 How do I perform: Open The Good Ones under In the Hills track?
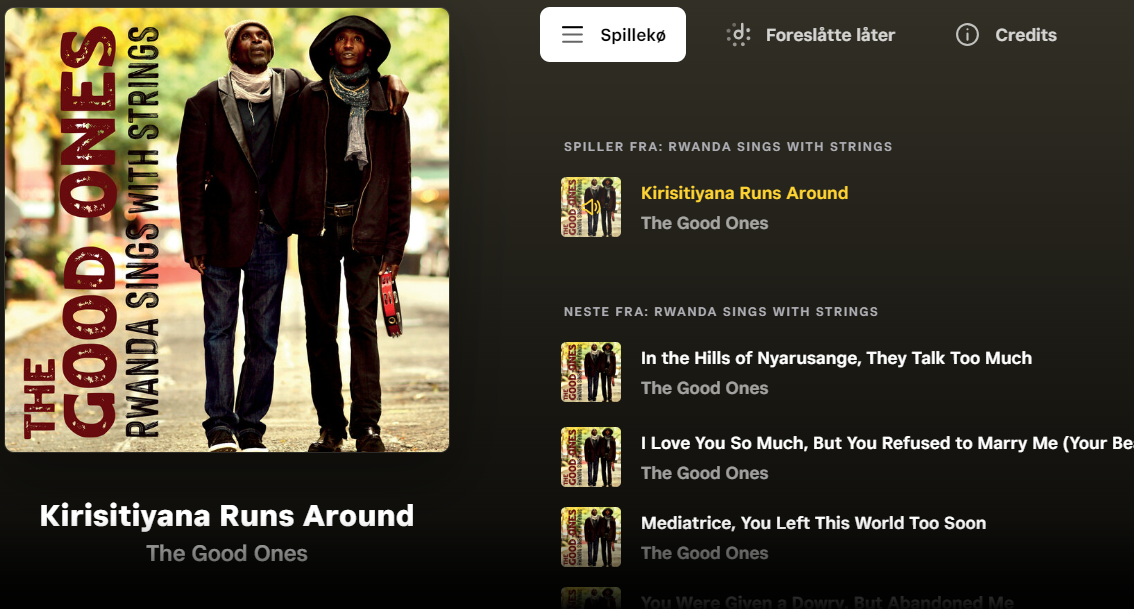tap(704, 388)
